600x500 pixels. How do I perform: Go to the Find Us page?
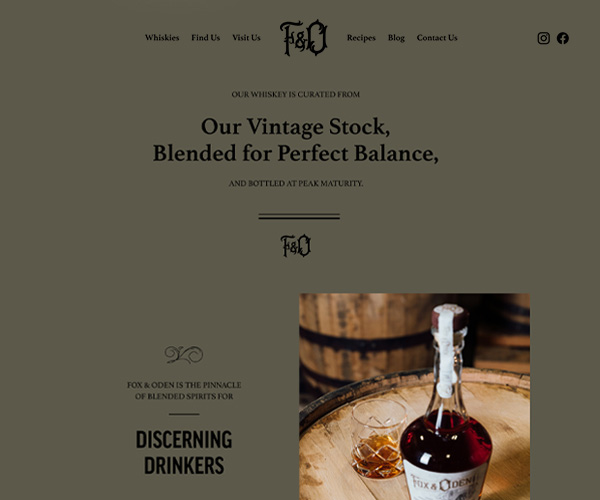tap(205, 37)
